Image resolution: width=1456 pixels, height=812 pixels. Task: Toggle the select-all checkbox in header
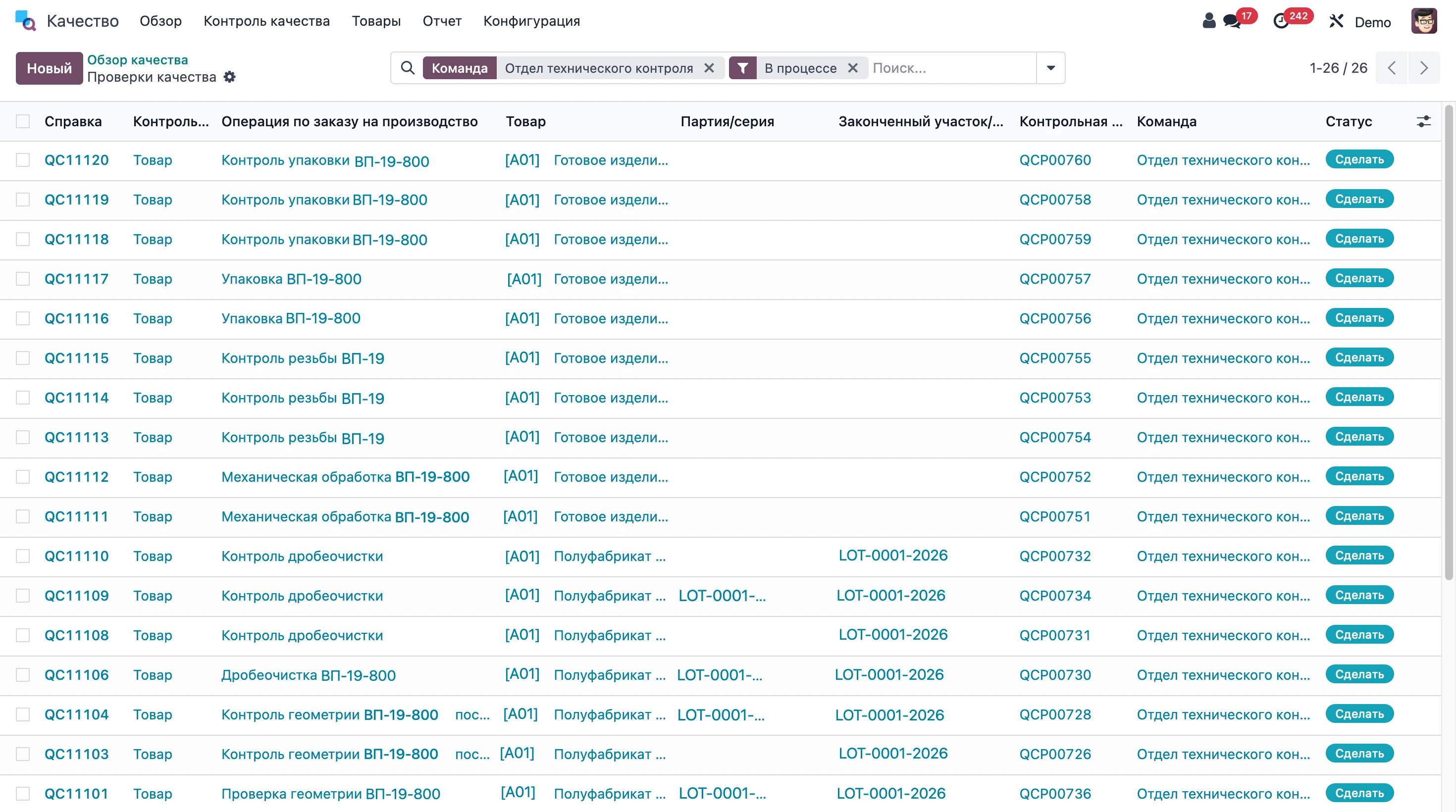(23, 121)
